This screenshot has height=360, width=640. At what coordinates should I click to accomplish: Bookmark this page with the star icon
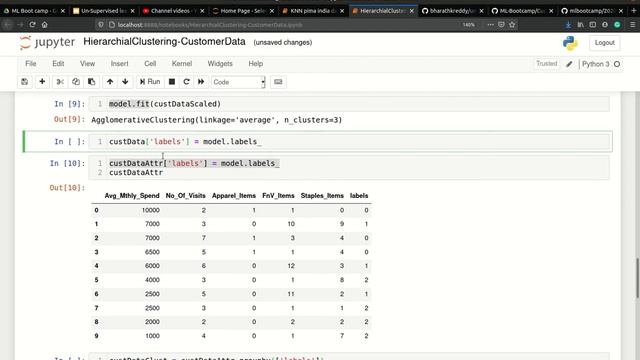click(x=512, y=24)
